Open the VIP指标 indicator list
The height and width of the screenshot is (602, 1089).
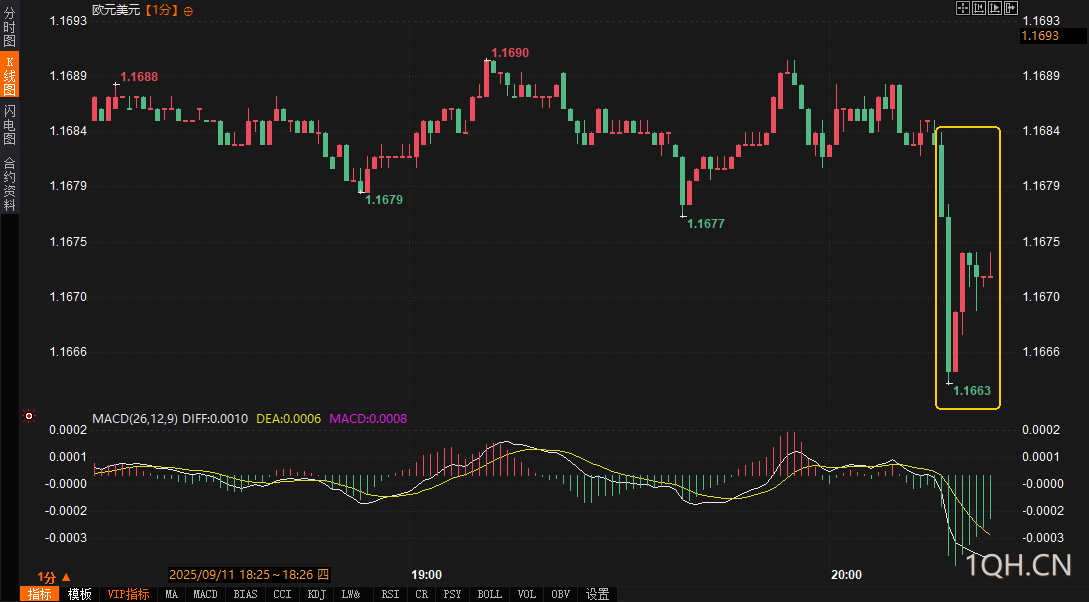[128, 594]
